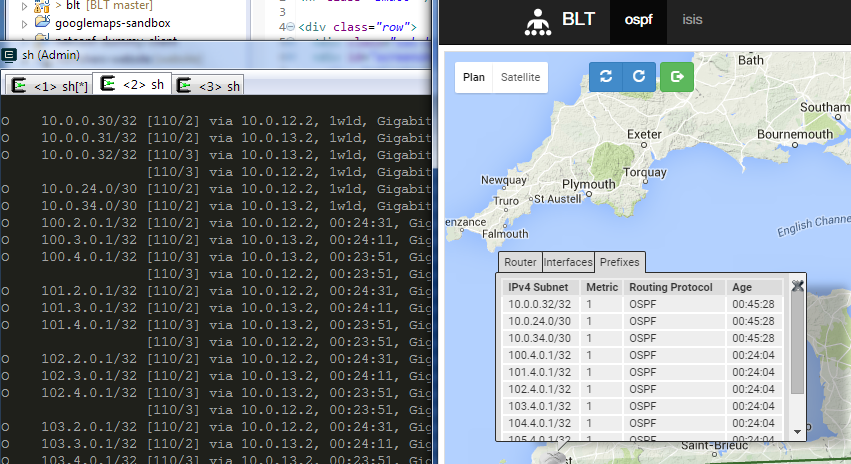The image size is (851, 464).
Task: Click the BLT people logo icon
Action: coord(538,22)
